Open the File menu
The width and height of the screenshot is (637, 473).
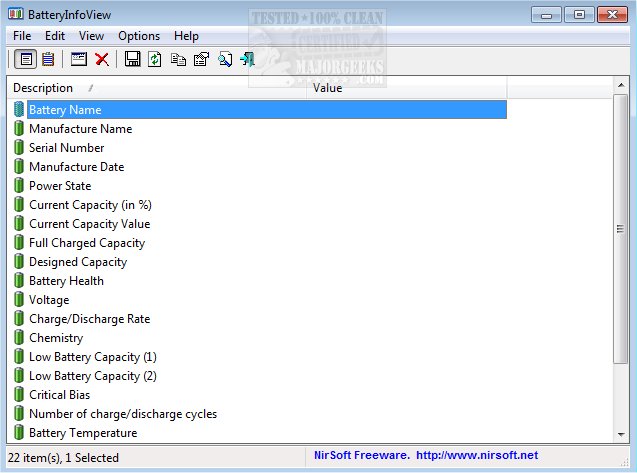[x=22, y=36]
